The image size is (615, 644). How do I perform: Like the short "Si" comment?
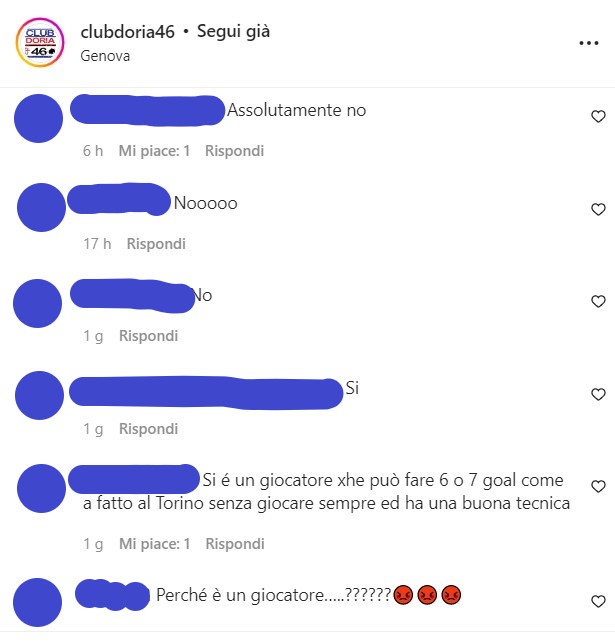598,394
